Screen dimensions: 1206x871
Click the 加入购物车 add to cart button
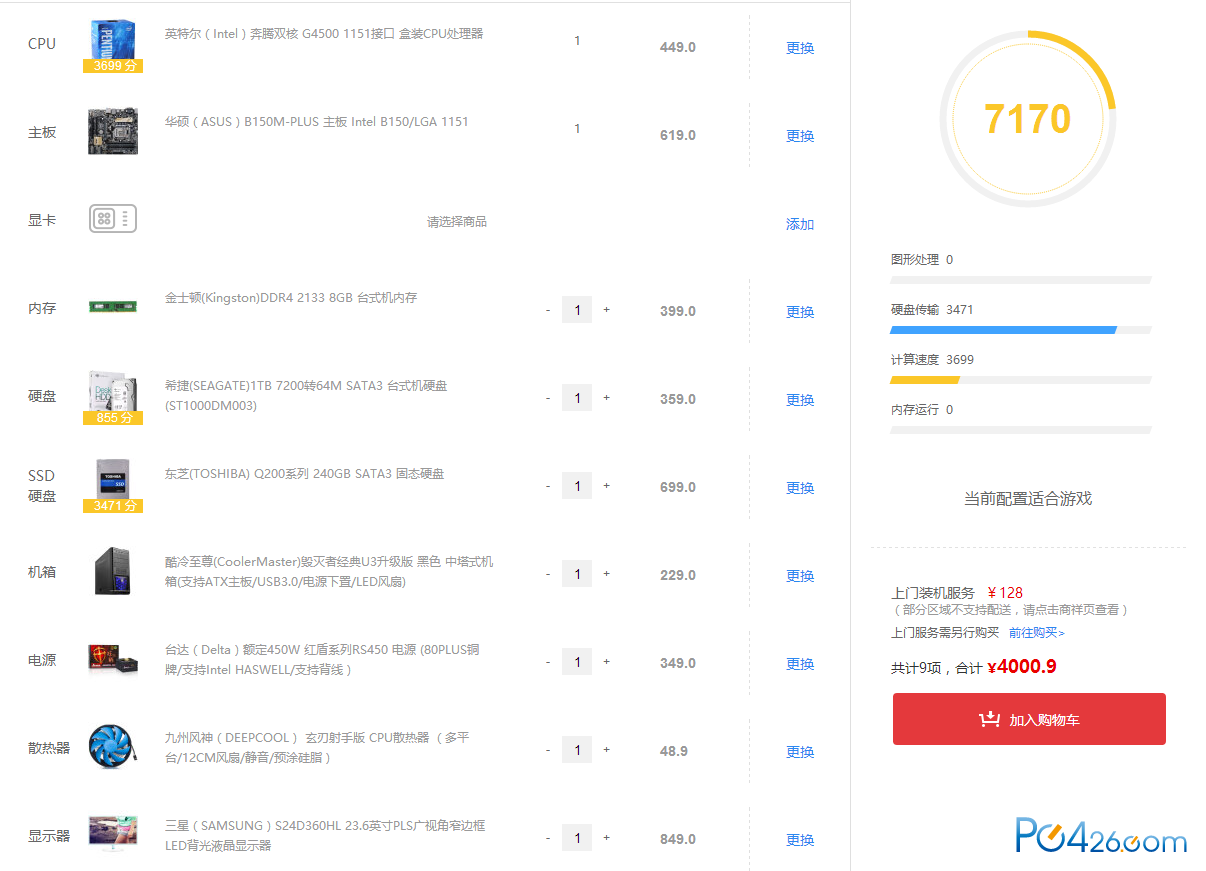pos(1029,719)
